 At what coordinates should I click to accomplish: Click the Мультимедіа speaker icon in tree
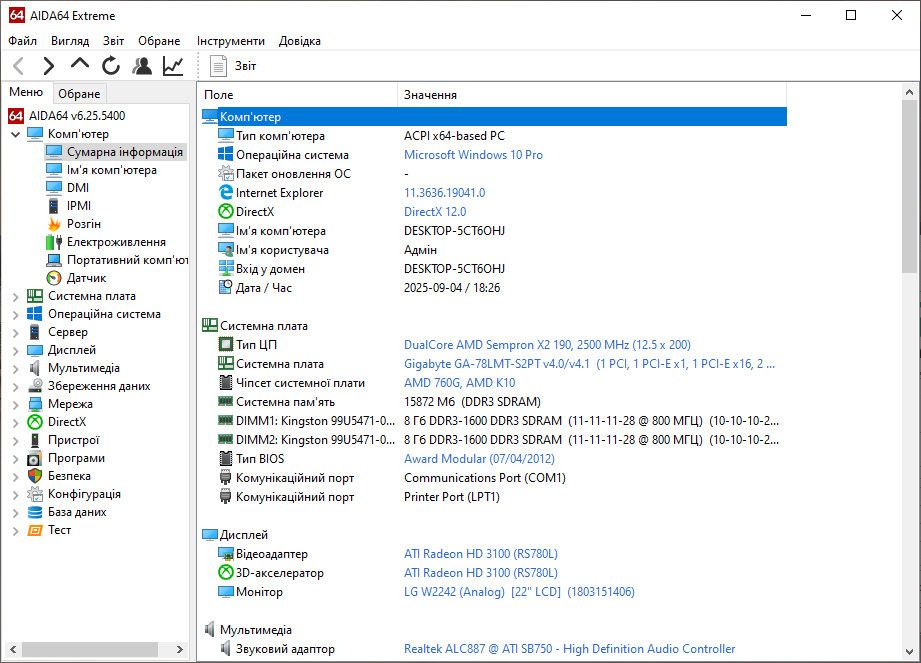(35, 368)
